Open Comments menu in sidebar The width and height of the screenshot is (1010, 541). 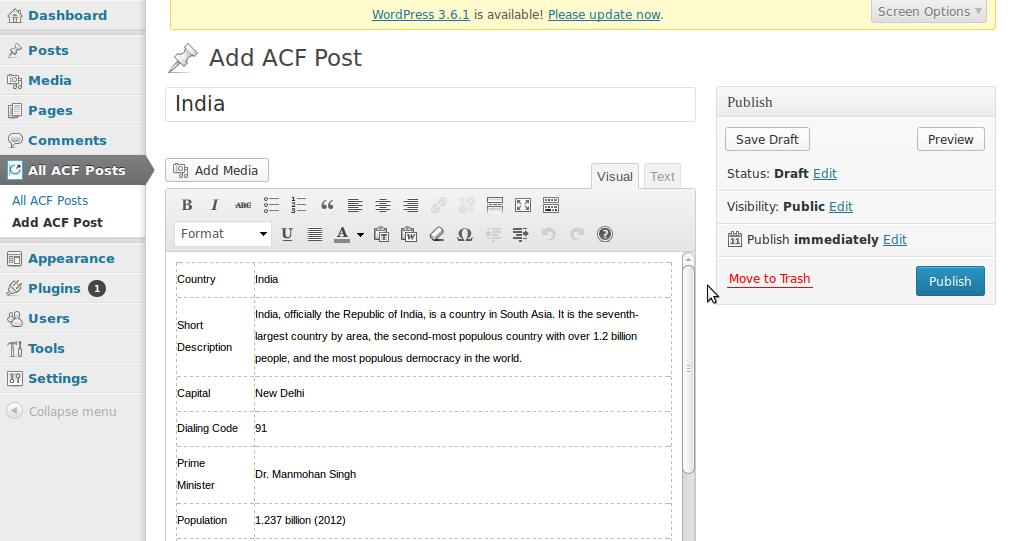pyautogui.click(x=67, y=140)
